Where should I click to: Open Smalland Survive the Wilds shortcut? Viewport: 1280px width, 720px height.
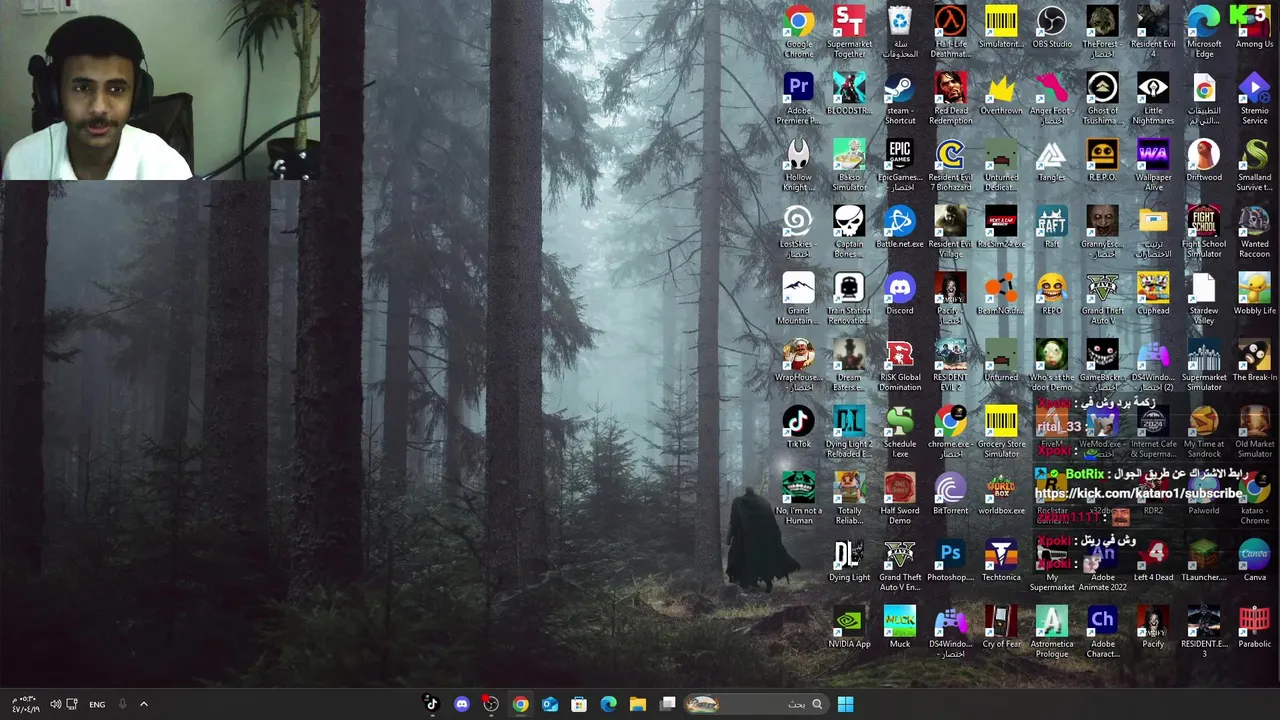[1254, 164]
